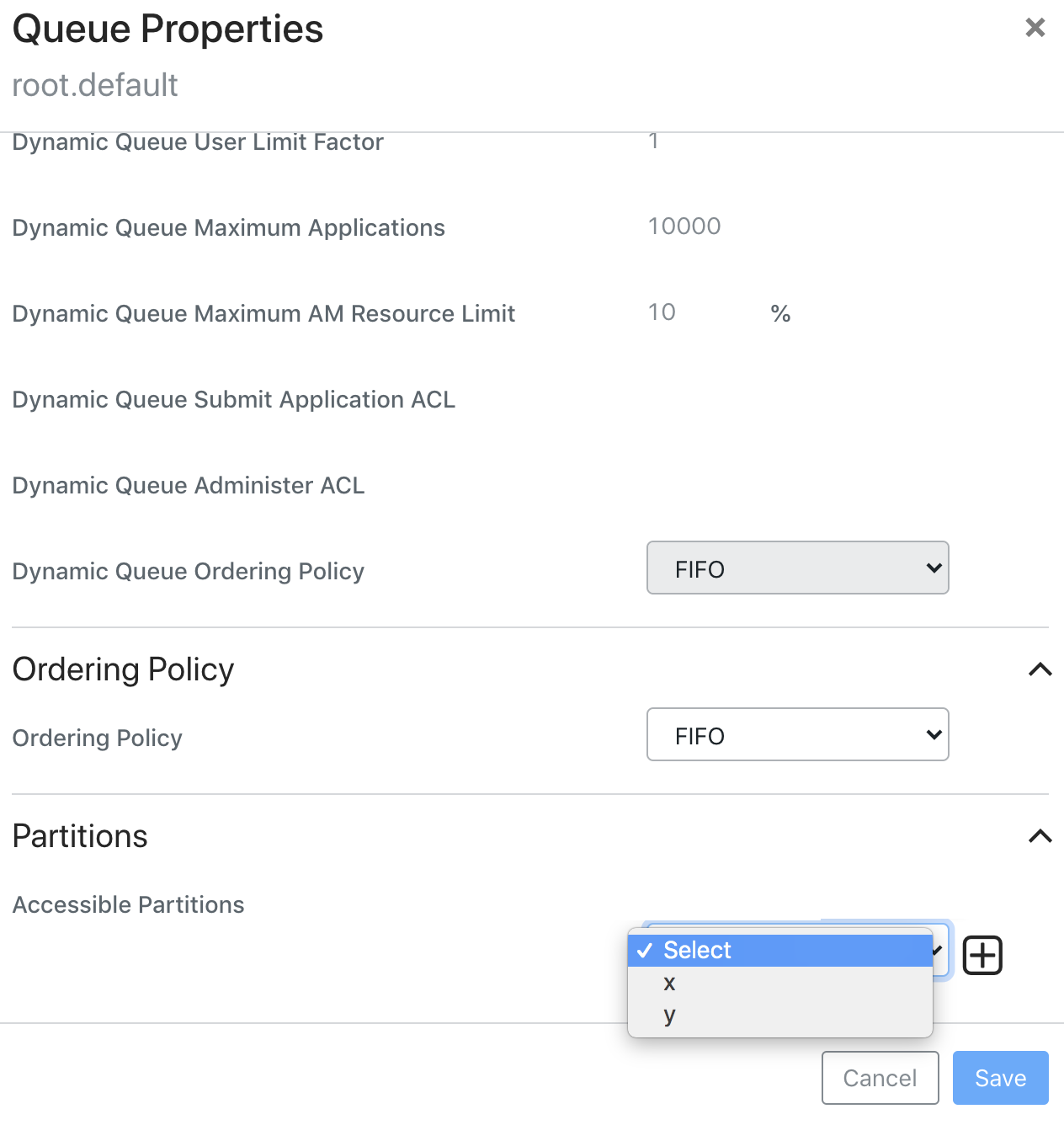Collapse Partitions section using its chevron
This screenshot has width=1064, height=1125.
[1040, 836]
